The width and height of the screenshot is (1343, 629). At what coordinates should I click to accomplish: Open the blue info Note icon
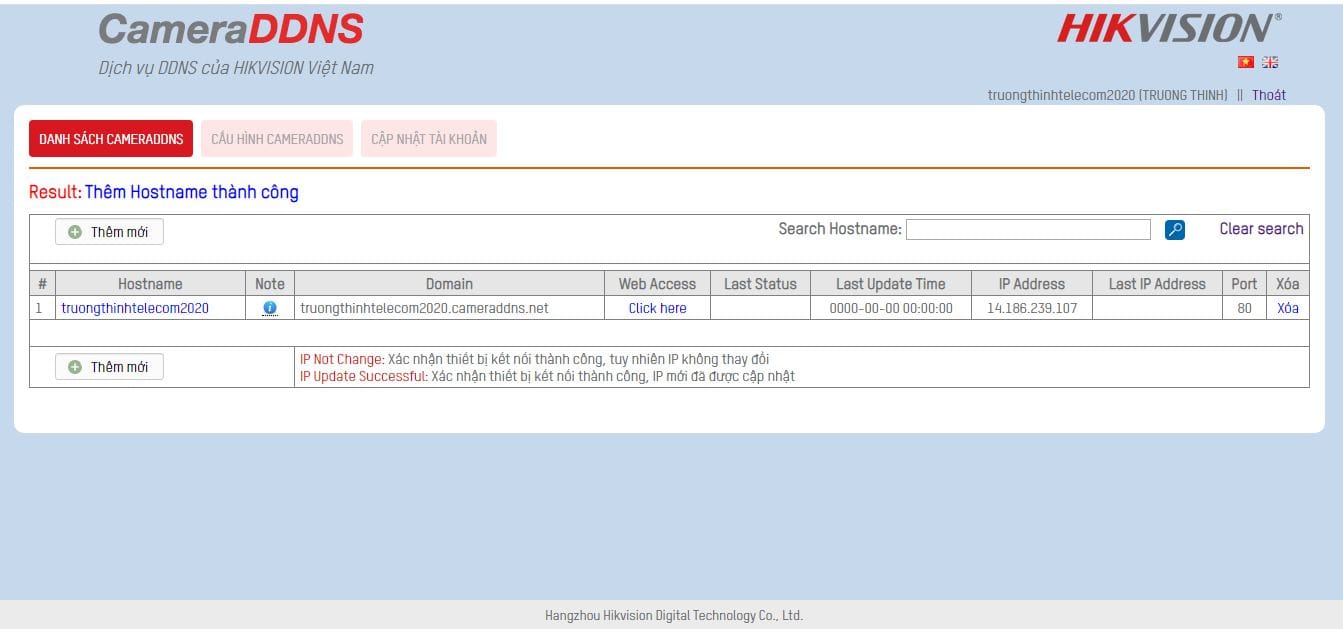[x=270, y=308]
